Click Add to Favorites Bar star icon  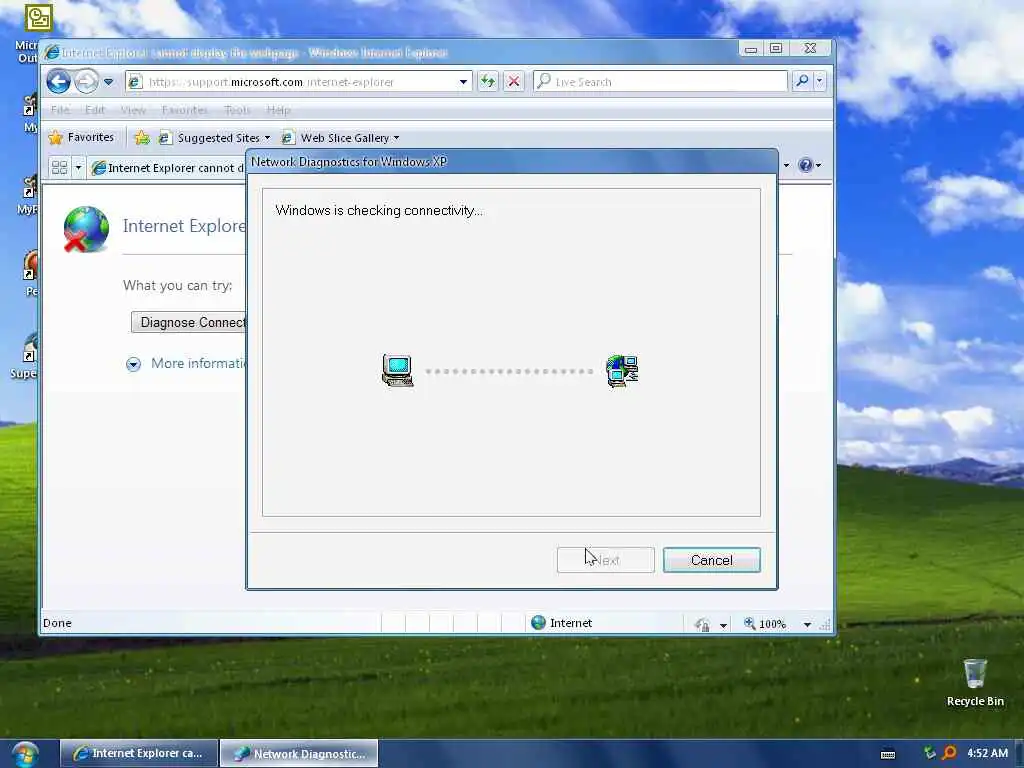(142, 138)
